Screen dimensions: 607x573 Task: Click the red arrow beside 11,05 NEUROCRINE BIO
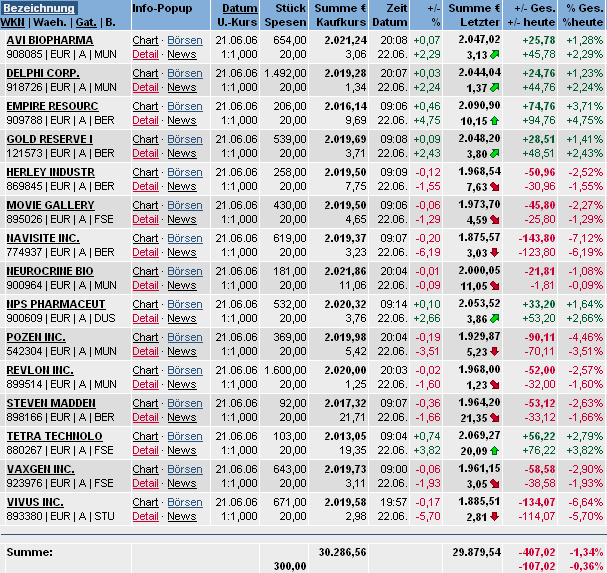click(x=494, y=286)
